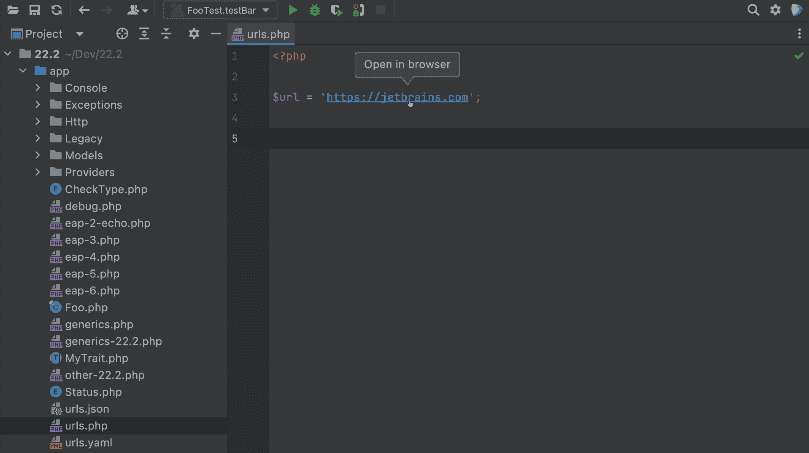Open the file/folder icon in toolbar

tap(13, 10)
